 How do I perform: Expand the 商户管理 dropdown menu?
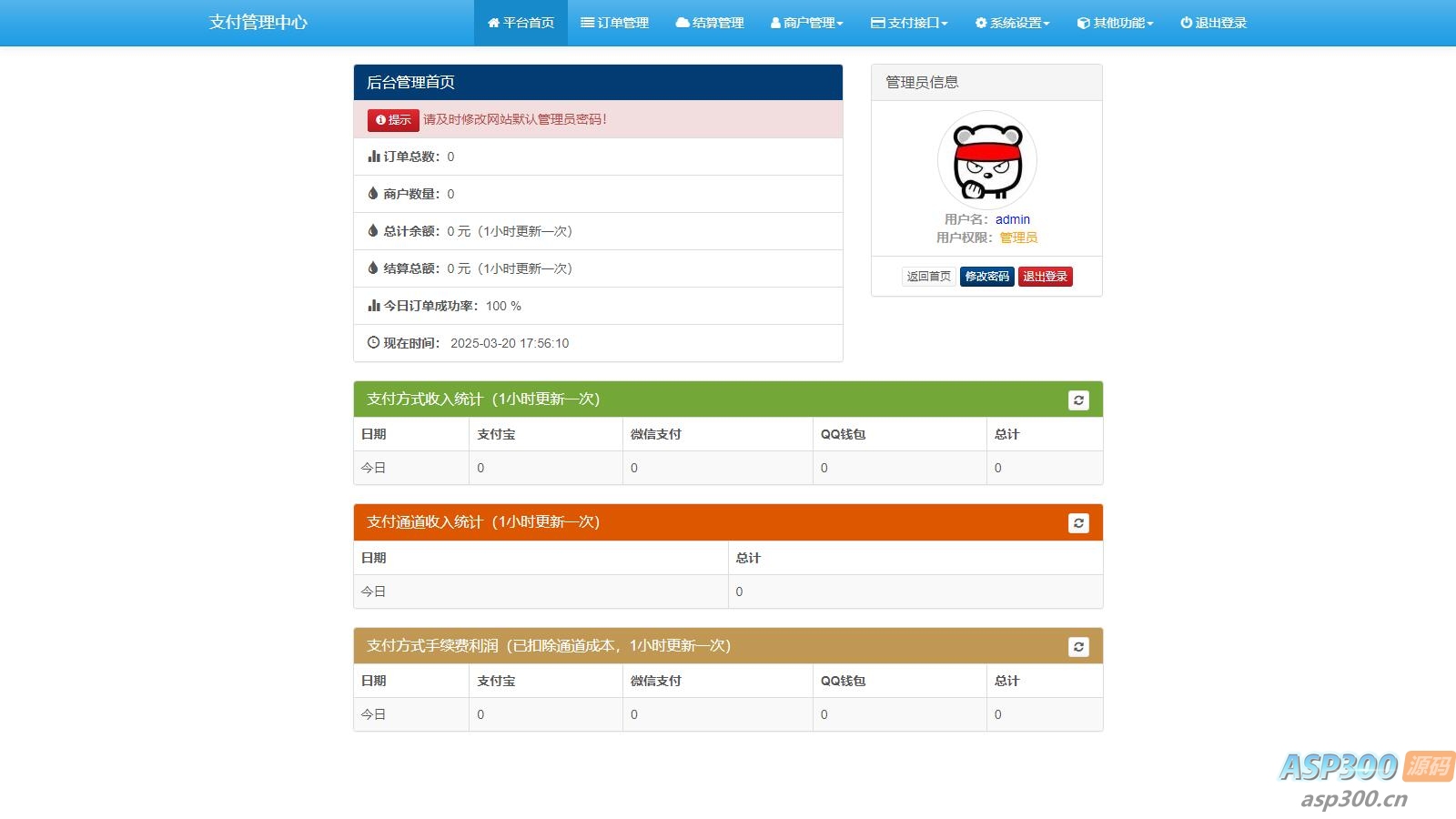coord(808,23)
